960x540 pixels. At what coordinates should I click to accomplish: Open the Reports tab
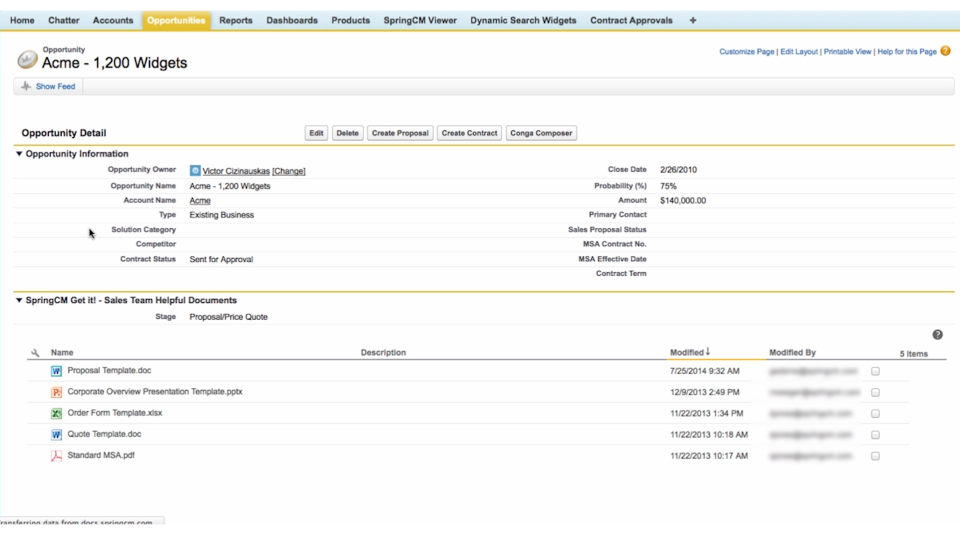coord(236,20)
